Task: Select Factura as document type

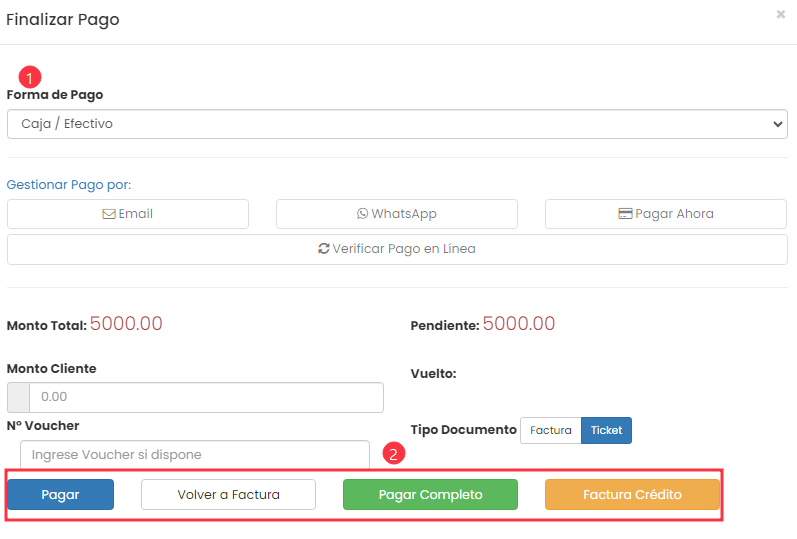Action: point(550,430)
